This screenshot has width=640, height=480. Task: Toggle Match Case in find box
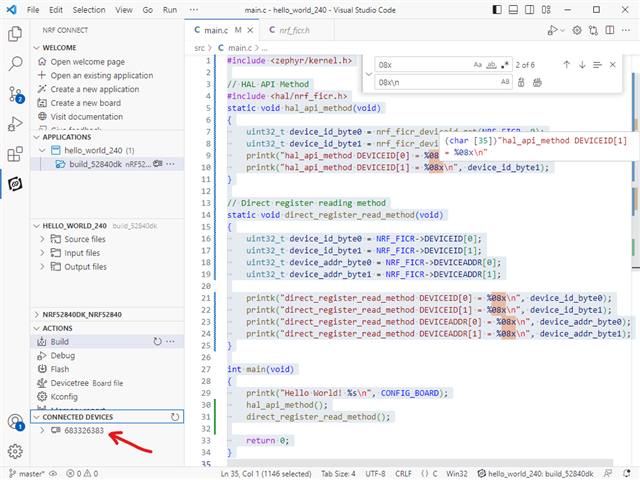pyautogui.click(x=478, y=64)
